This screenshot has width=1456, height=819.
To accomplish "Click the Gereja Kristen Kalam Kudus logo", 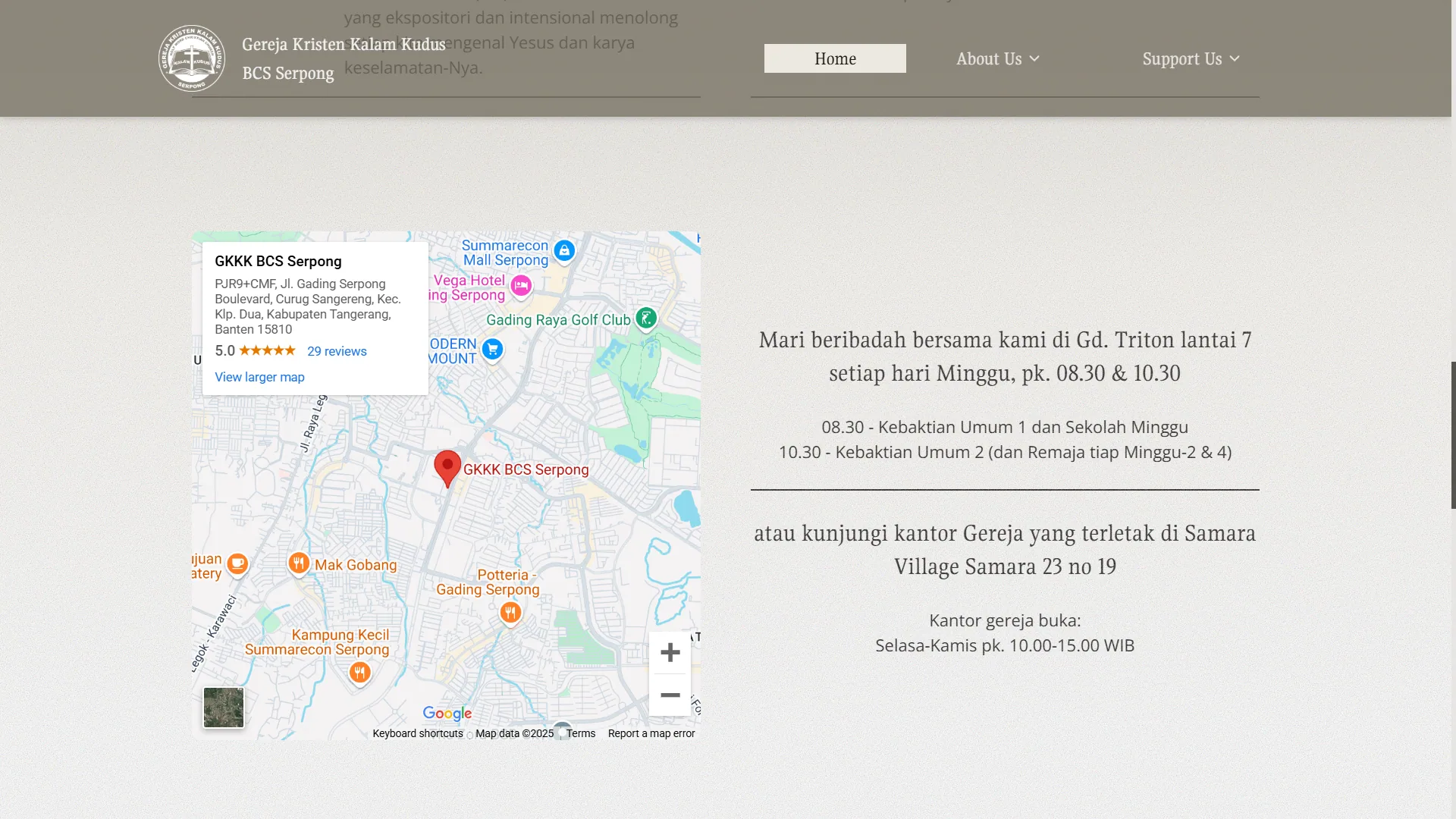I will point(191,58).
